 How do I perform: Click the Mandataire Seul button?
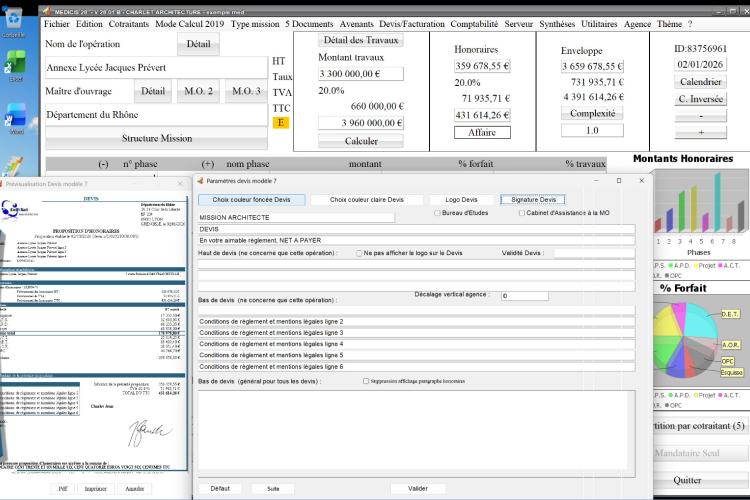point(687,453)
